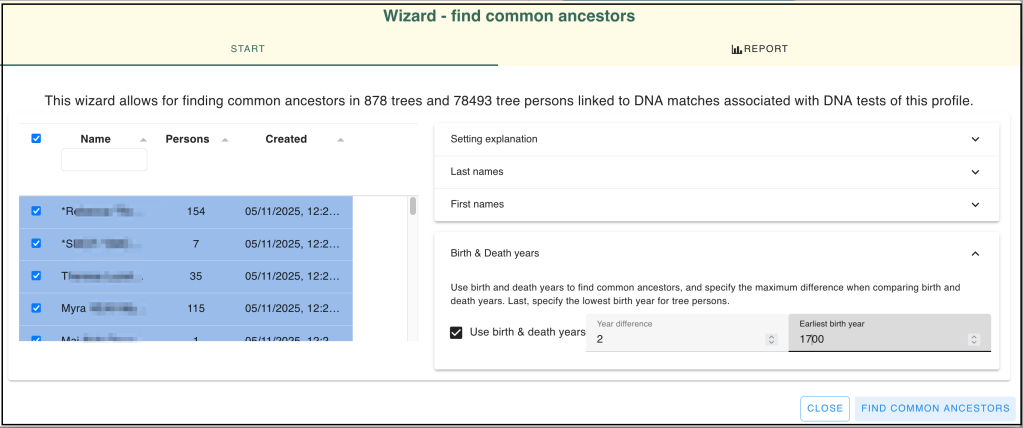Click the bar chart icon in Report tab
Viewport: 1023px width, 428px height.
click(736, 49)
